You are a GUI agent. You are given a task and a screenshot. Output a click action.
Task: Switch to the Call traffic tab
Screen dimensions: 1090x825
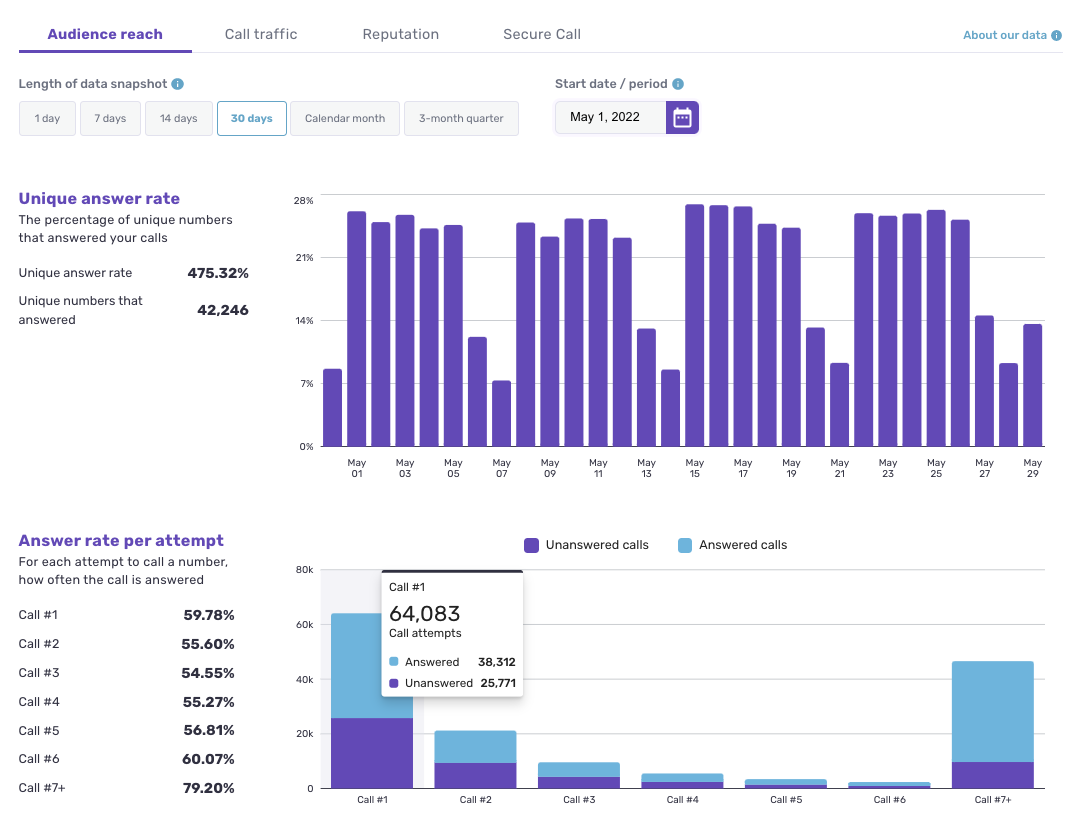click(x=261, y=34)
